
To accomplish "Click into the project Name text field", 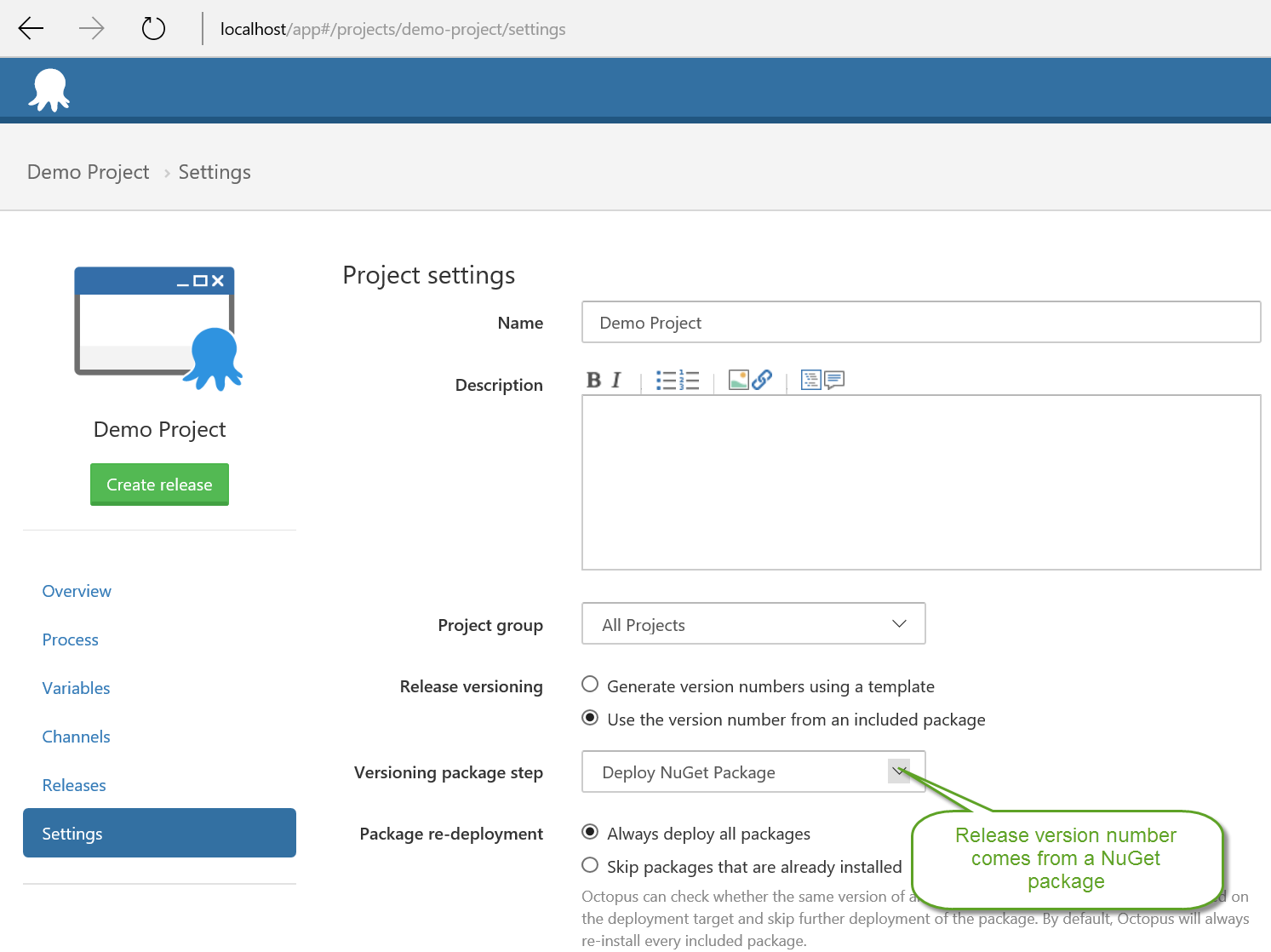I will point(920,323).
